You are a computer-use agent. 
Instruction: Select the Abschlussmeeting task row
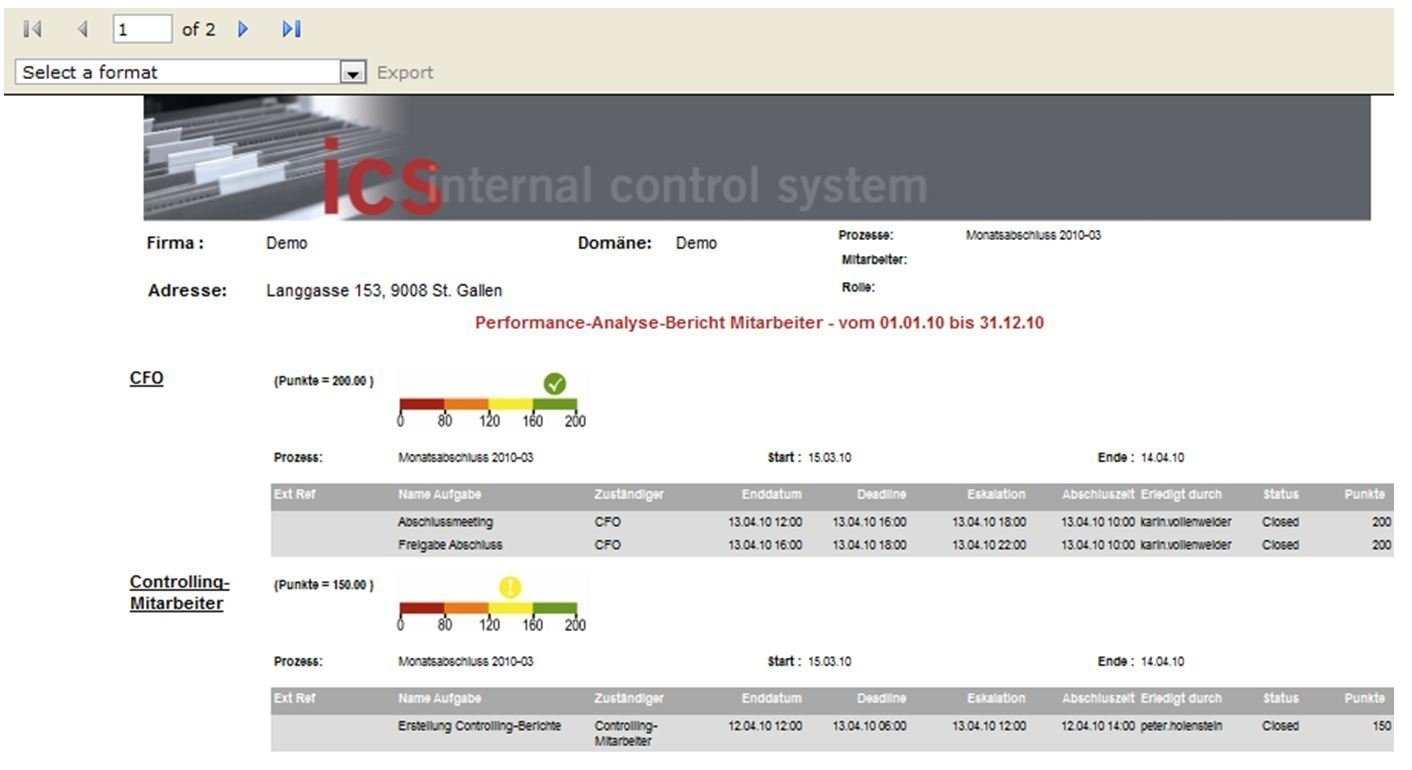[445, 522]
